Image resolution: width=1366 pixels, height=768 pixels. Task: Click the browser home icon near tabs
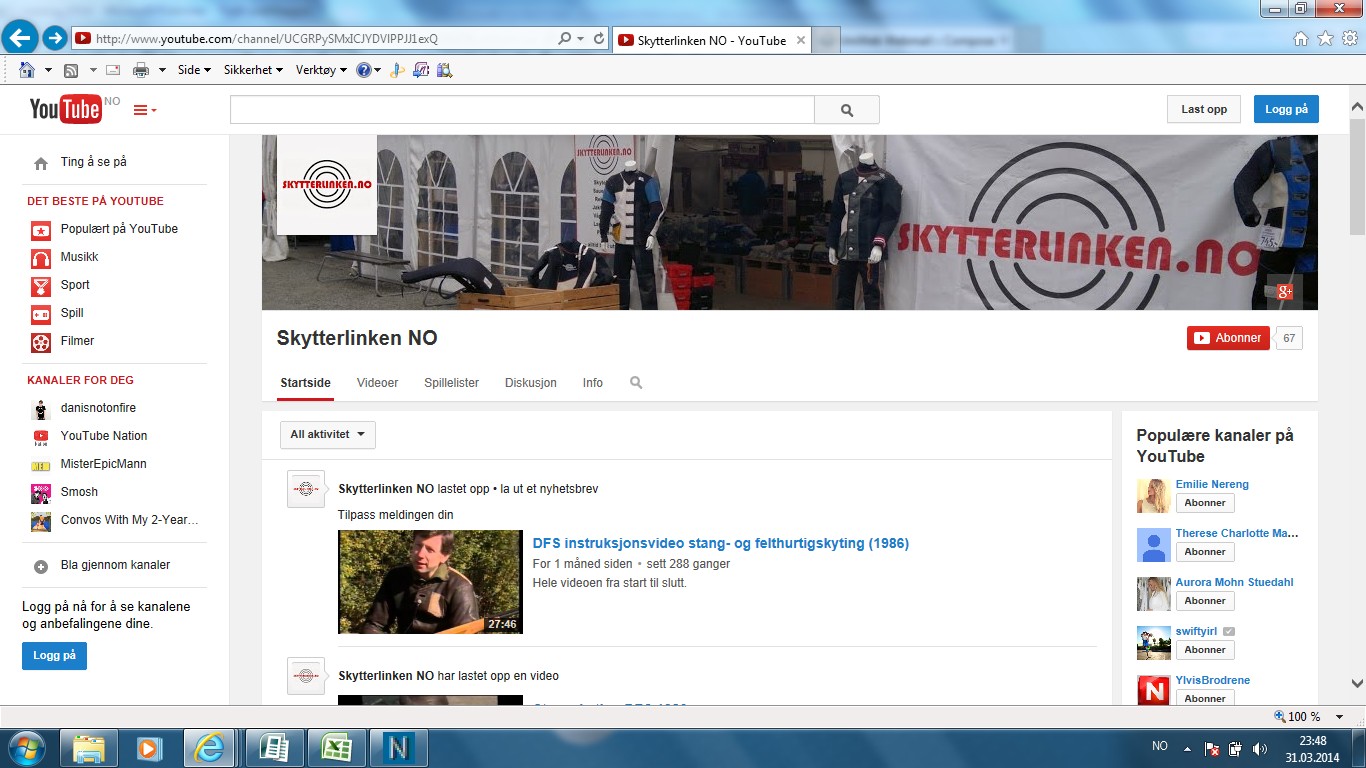1301,39
